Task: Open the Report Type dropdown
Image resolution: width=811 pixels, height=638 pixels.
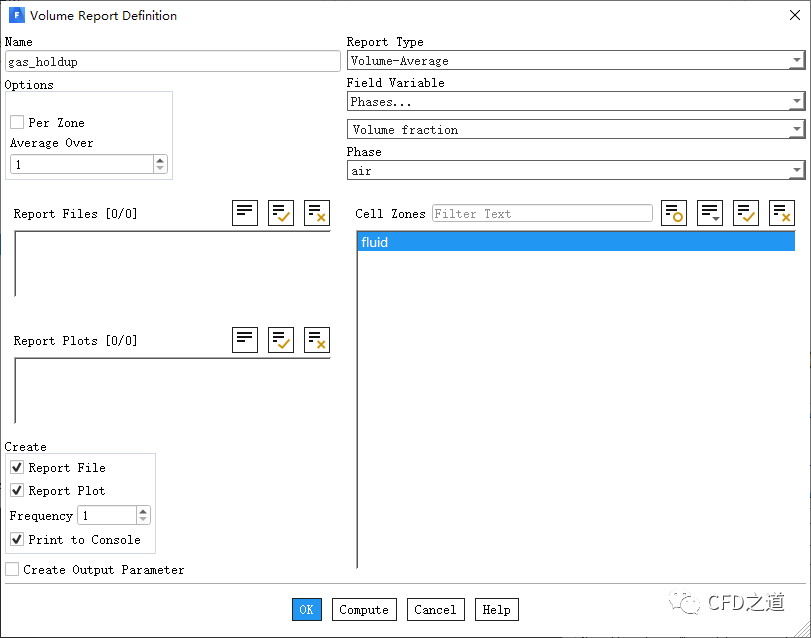Action: click(x=575, y=61)
